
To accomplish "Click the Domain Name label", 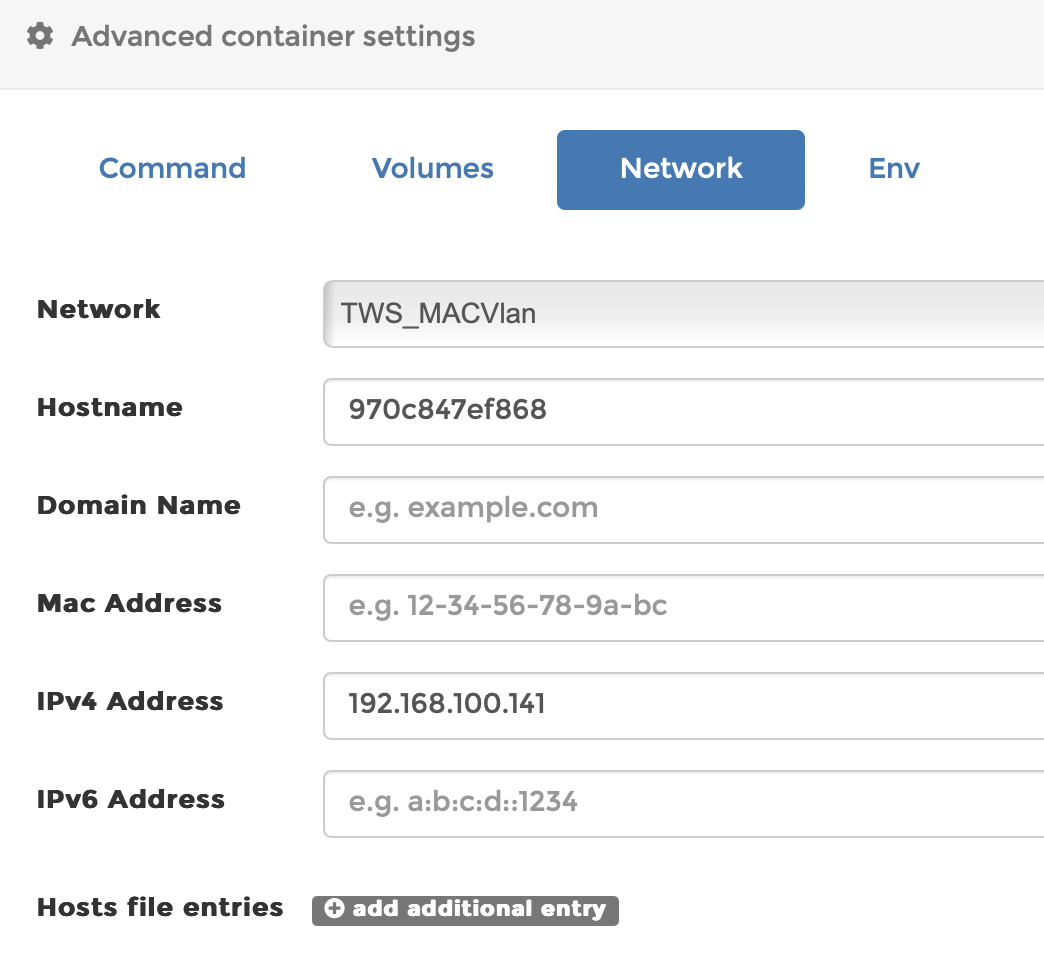I will coord(138,505).
